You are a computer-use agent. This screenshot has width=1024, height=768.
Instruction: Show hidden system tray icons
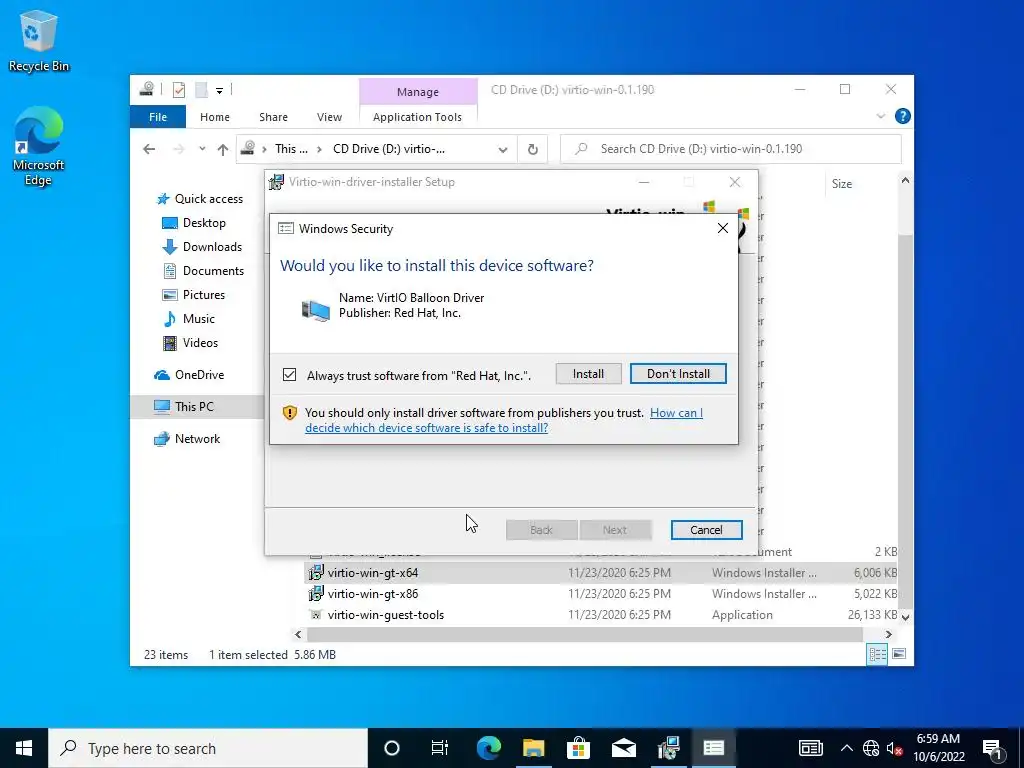coord(846,748)
